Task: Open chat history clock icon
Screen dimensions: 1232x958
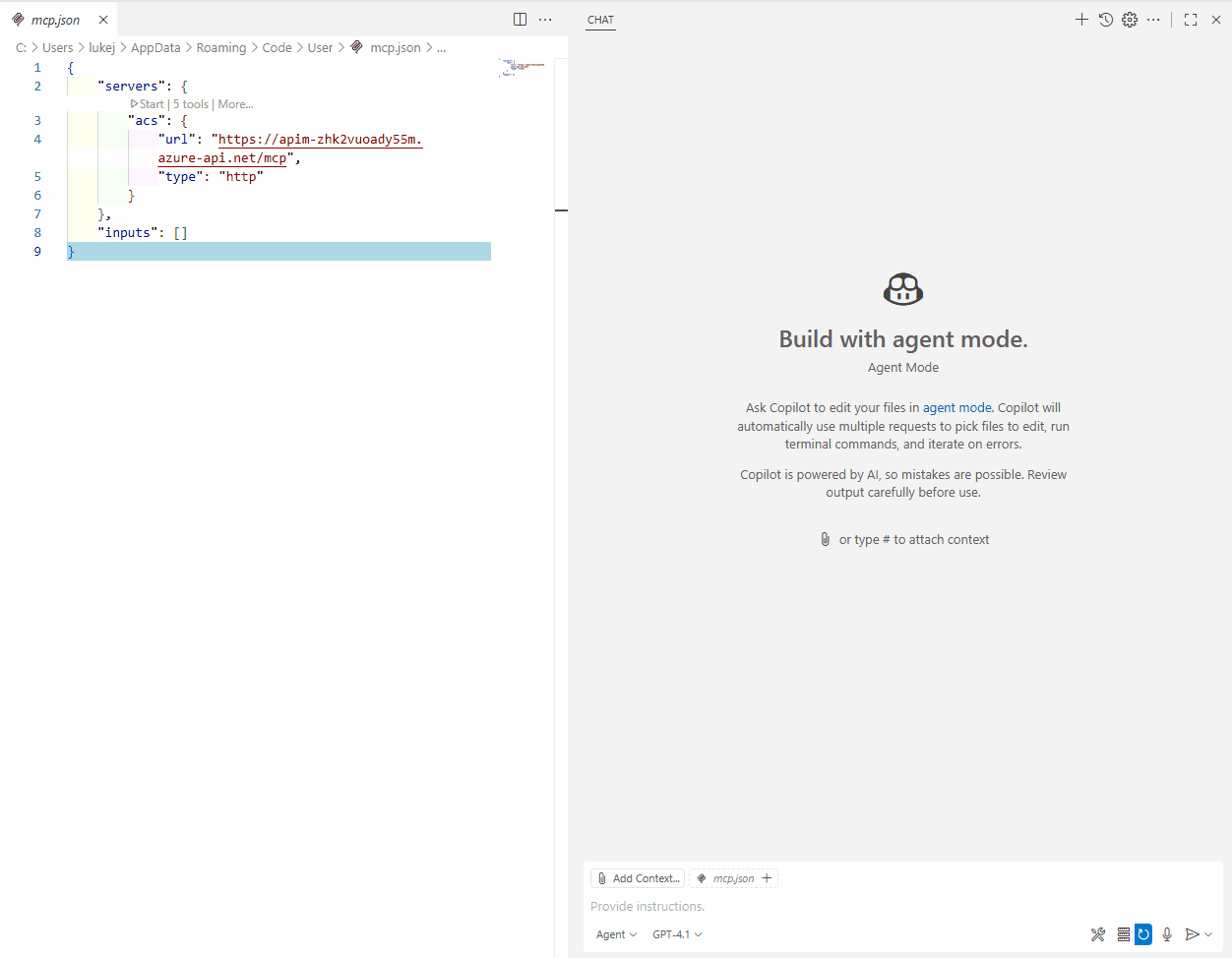Action: tap(1106, 20)
